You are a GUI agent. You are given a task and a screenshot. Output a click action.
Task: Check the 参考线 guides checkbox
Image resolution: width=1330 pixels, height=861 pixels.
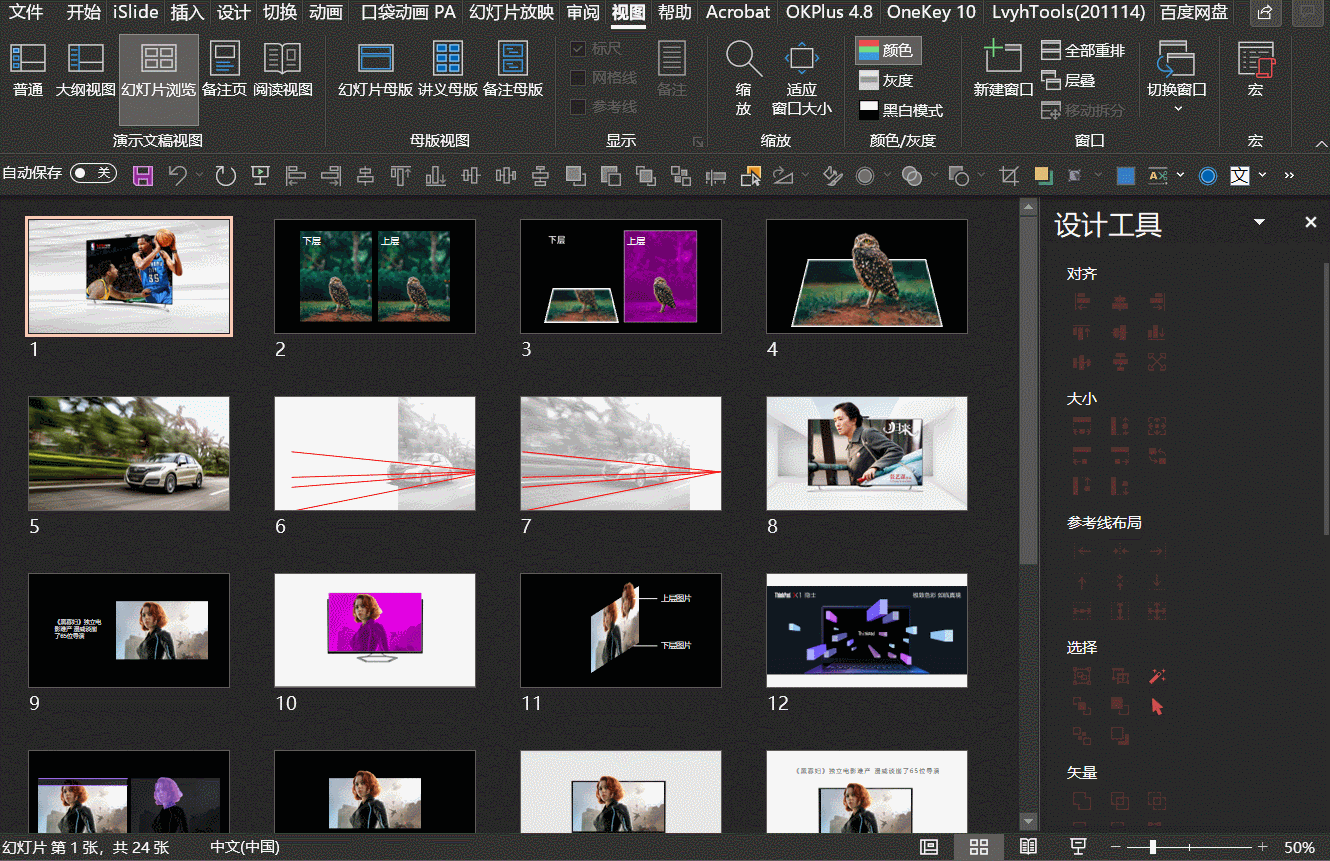click(x=578, y=106)
